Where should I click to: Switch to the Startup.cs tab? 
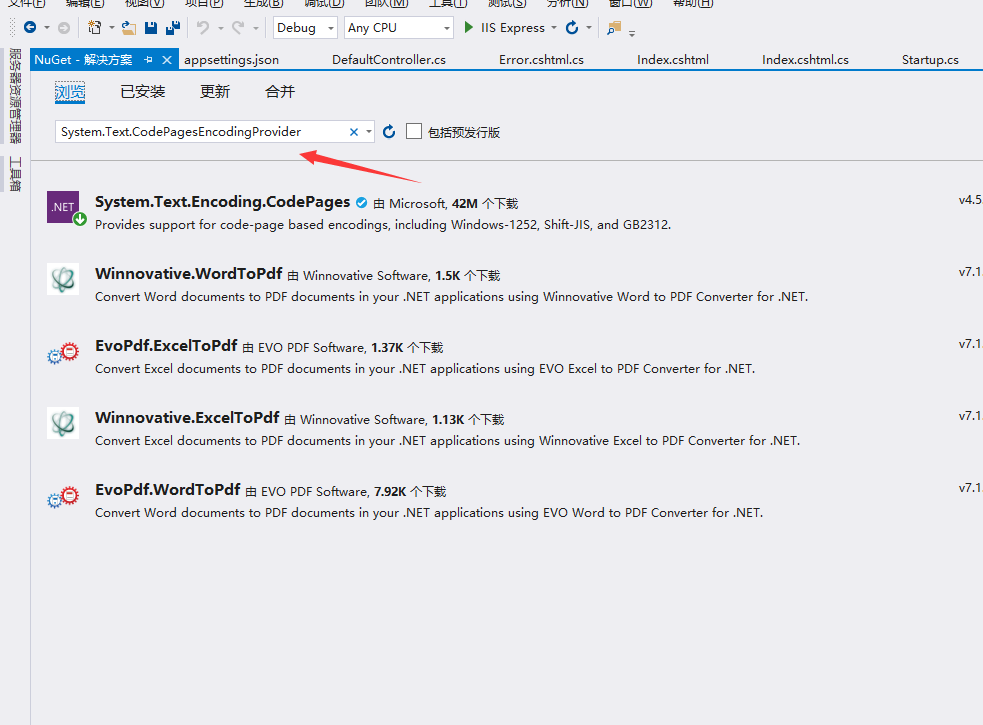click(930, 60)
